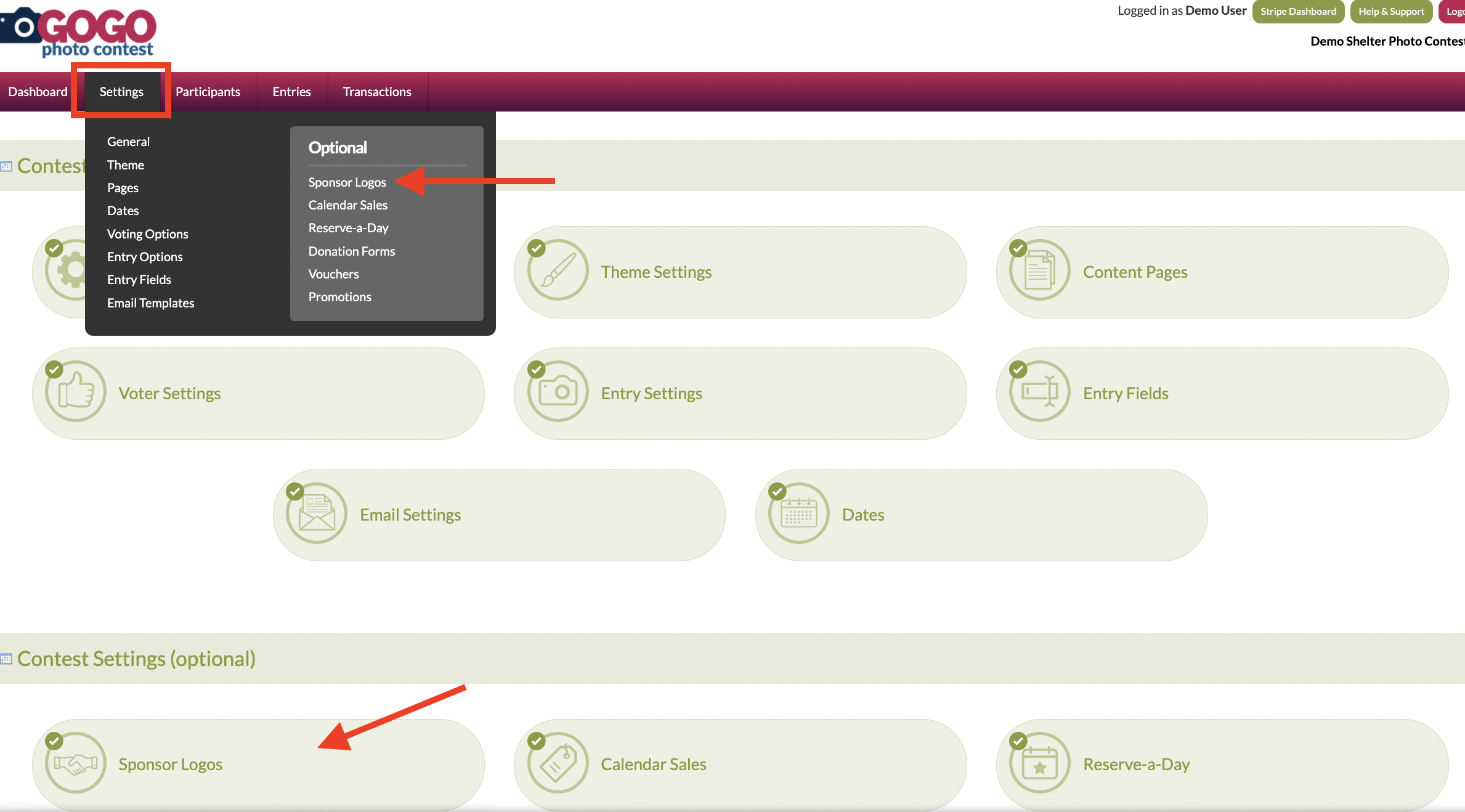Click the calendar Dates icon
Viewport: 1465px width, 812px height.
click(x=799, y=513)
